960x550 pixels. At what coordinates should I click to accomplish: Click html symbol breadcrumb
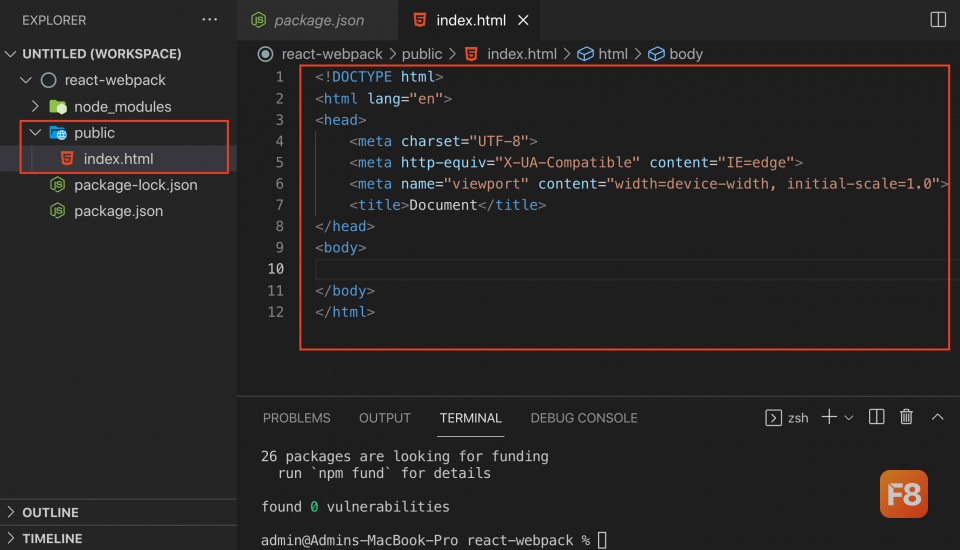tap(613, 54)
